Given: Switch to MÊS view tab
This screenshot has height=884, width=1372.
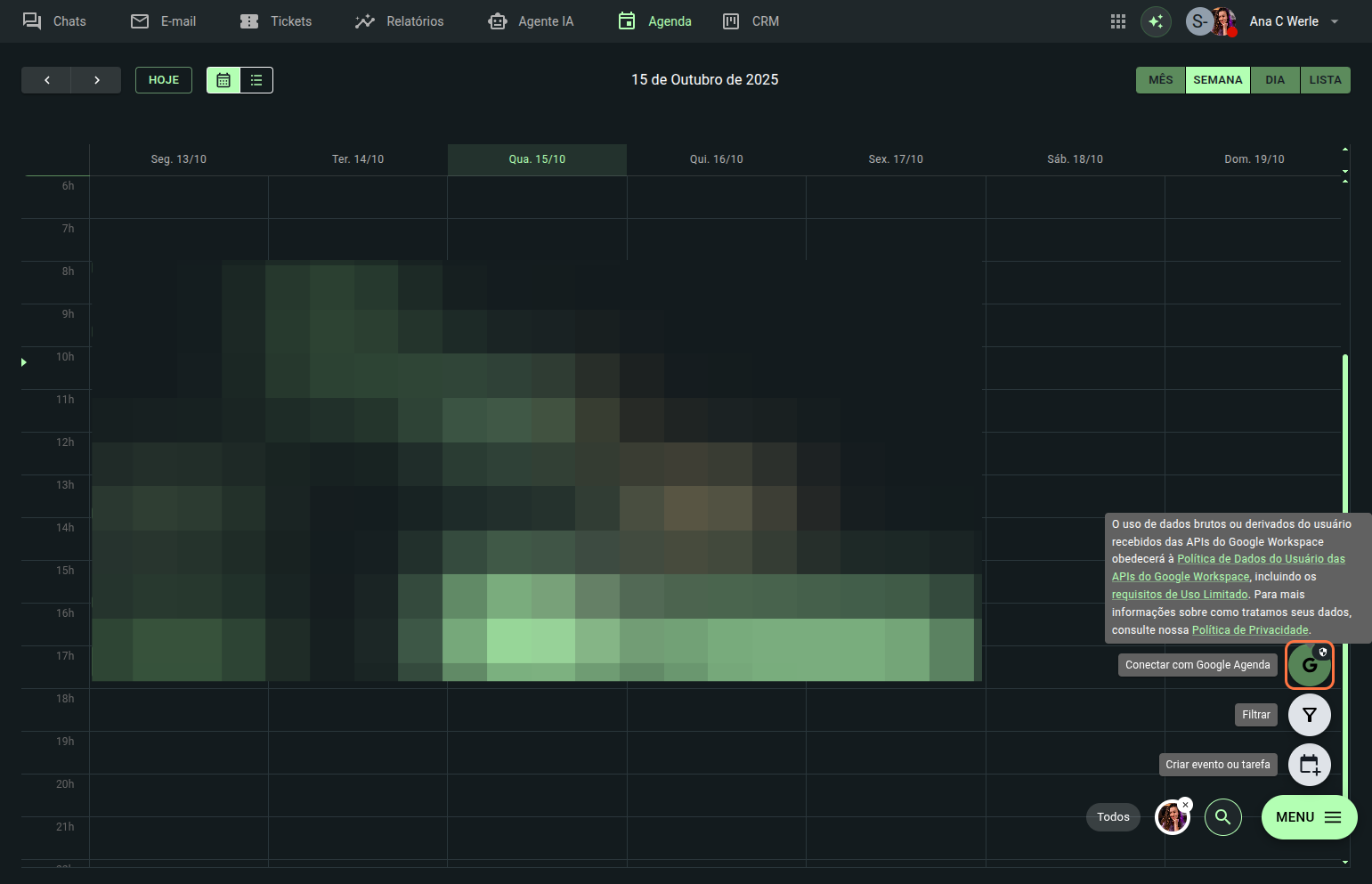Looking at the screenshot, I should [1160, 80].
